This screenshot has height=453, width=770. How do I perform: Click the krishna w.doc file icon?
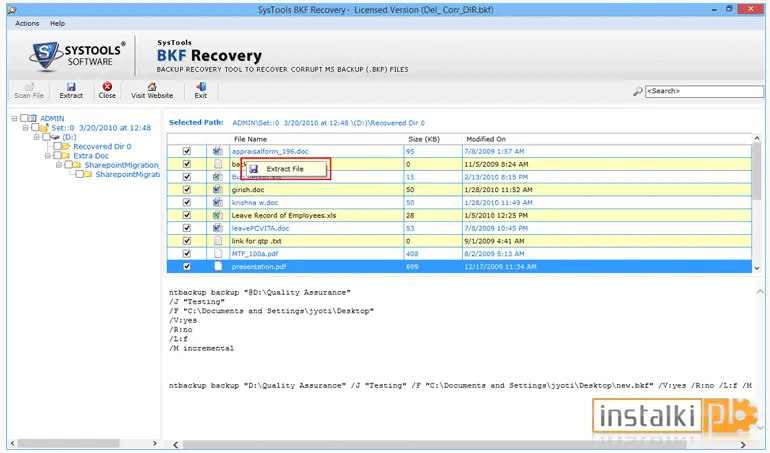pos(218,202)
